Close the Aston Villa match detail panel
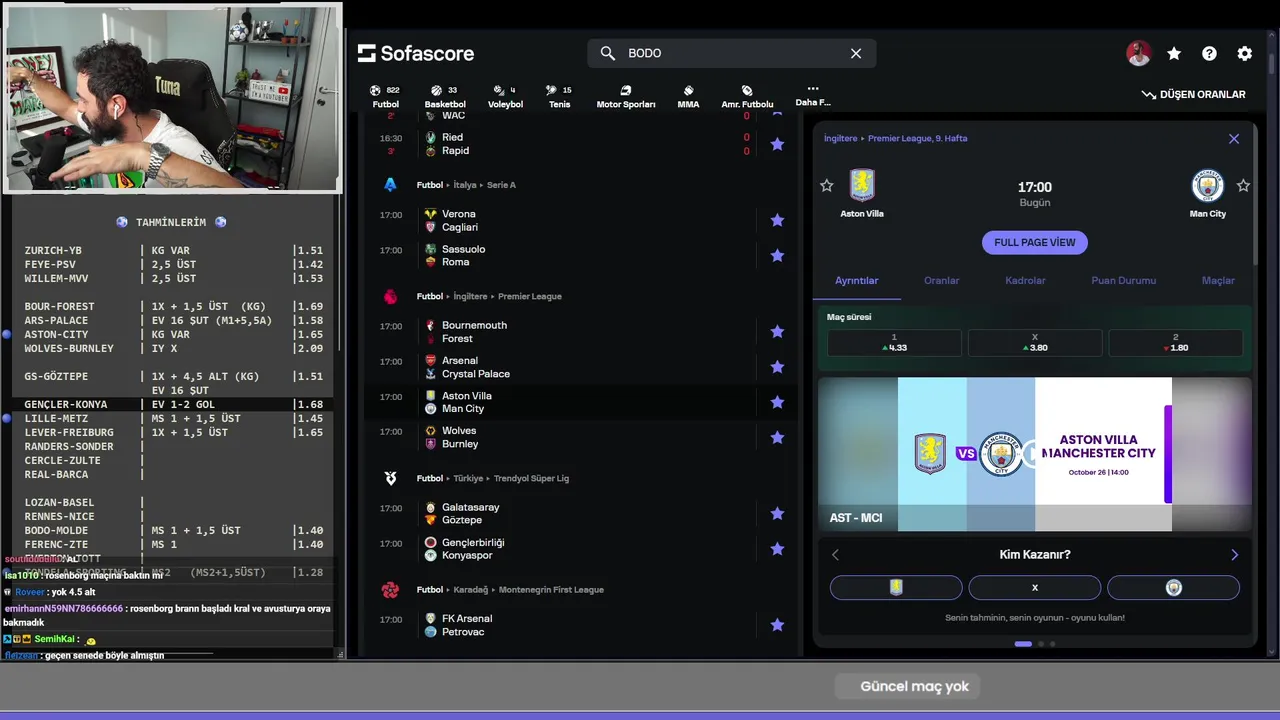The height and width of the screenshot is (720, 1280). [x=1234, y=139]
